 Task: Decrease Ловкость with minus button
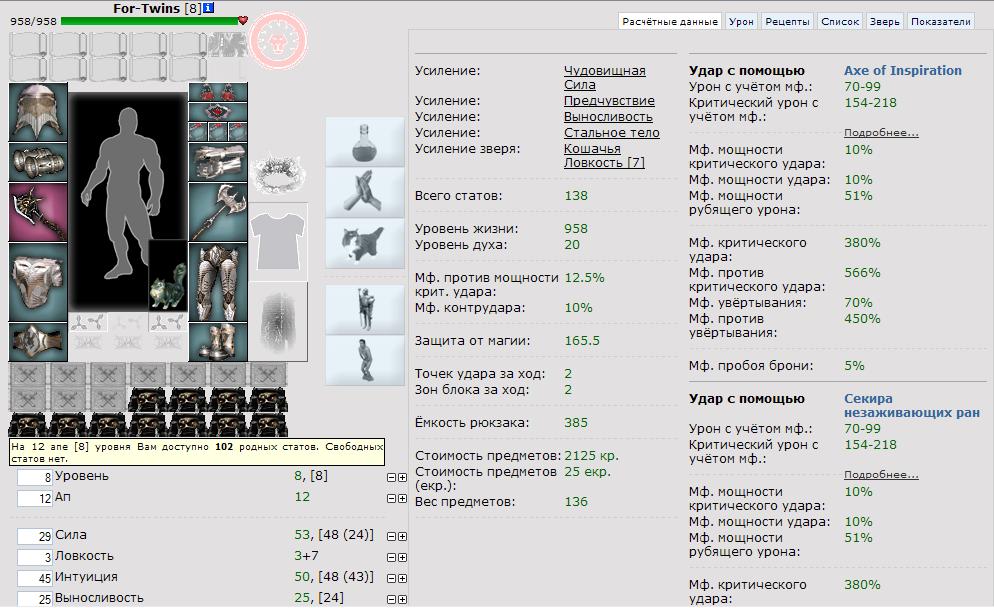coord(391,557)
